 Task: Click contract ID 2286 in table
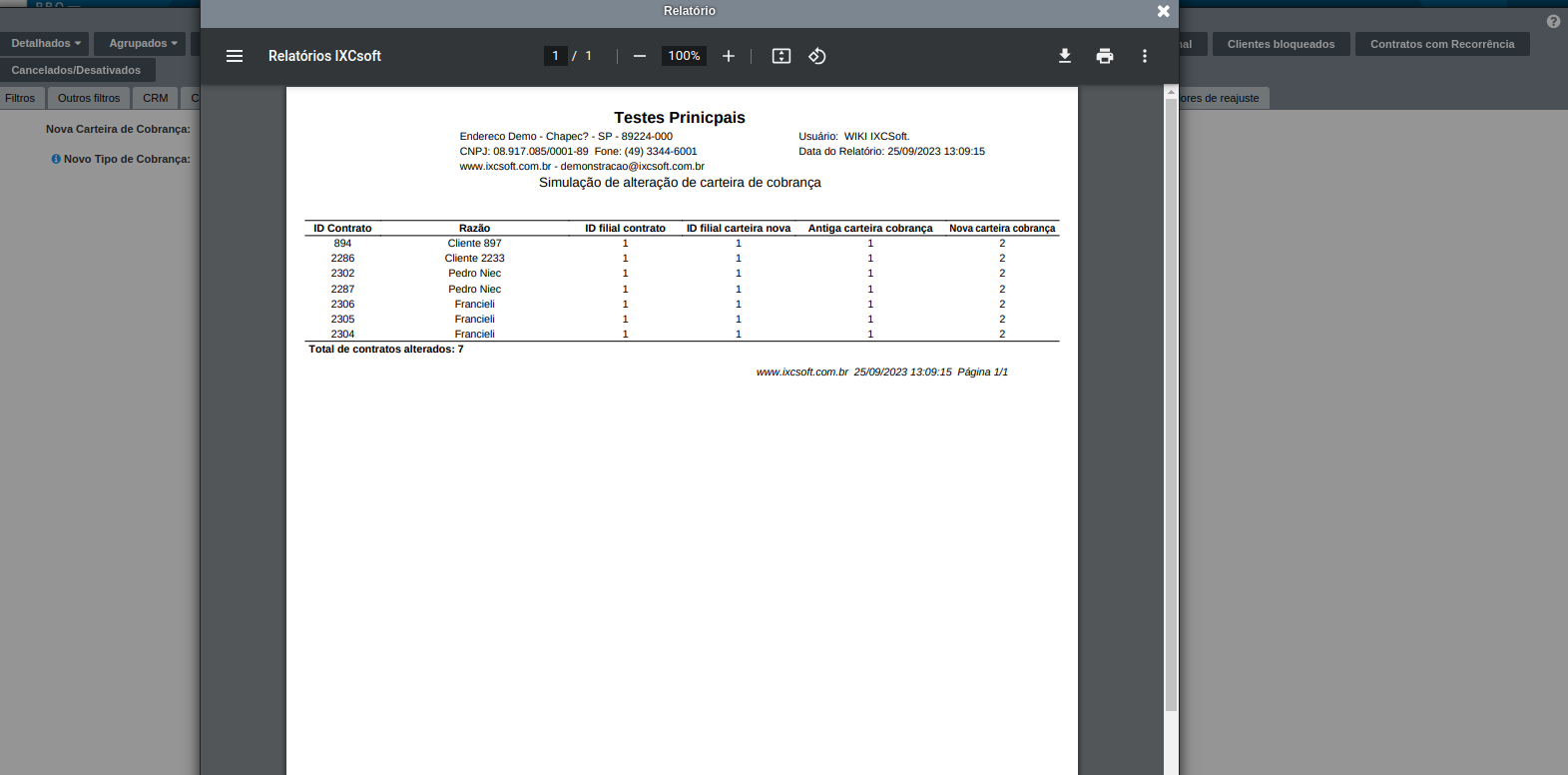(342, 259)
